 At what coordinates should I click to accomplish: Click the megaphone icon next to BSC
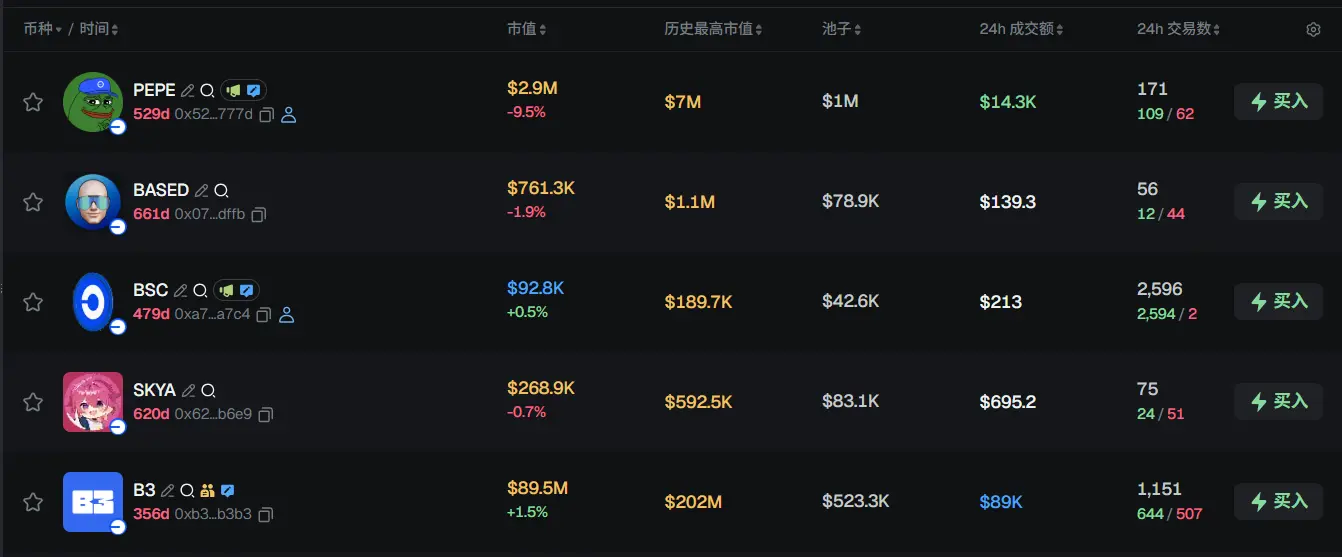coord(226,290)
